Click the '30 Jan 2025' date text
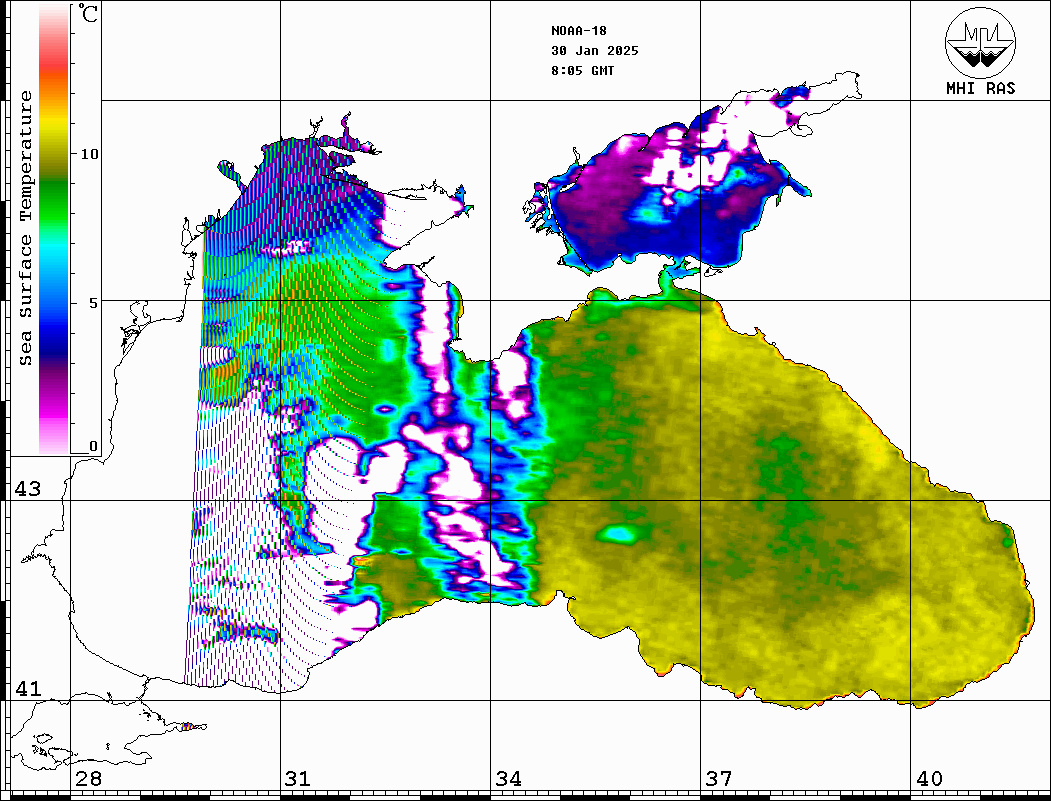This screenshot has height=801, width=1051. click(x=595, y=51)
